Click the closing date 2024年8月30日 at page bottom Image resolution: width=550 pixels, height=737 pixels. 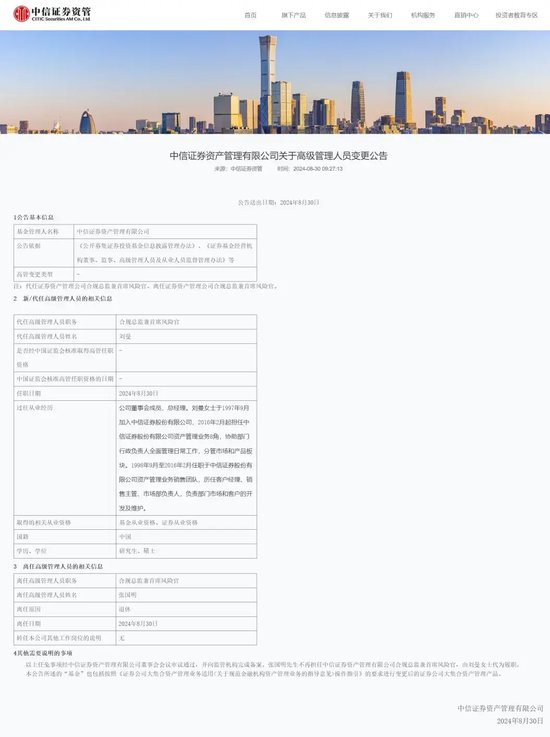[520, 721]
